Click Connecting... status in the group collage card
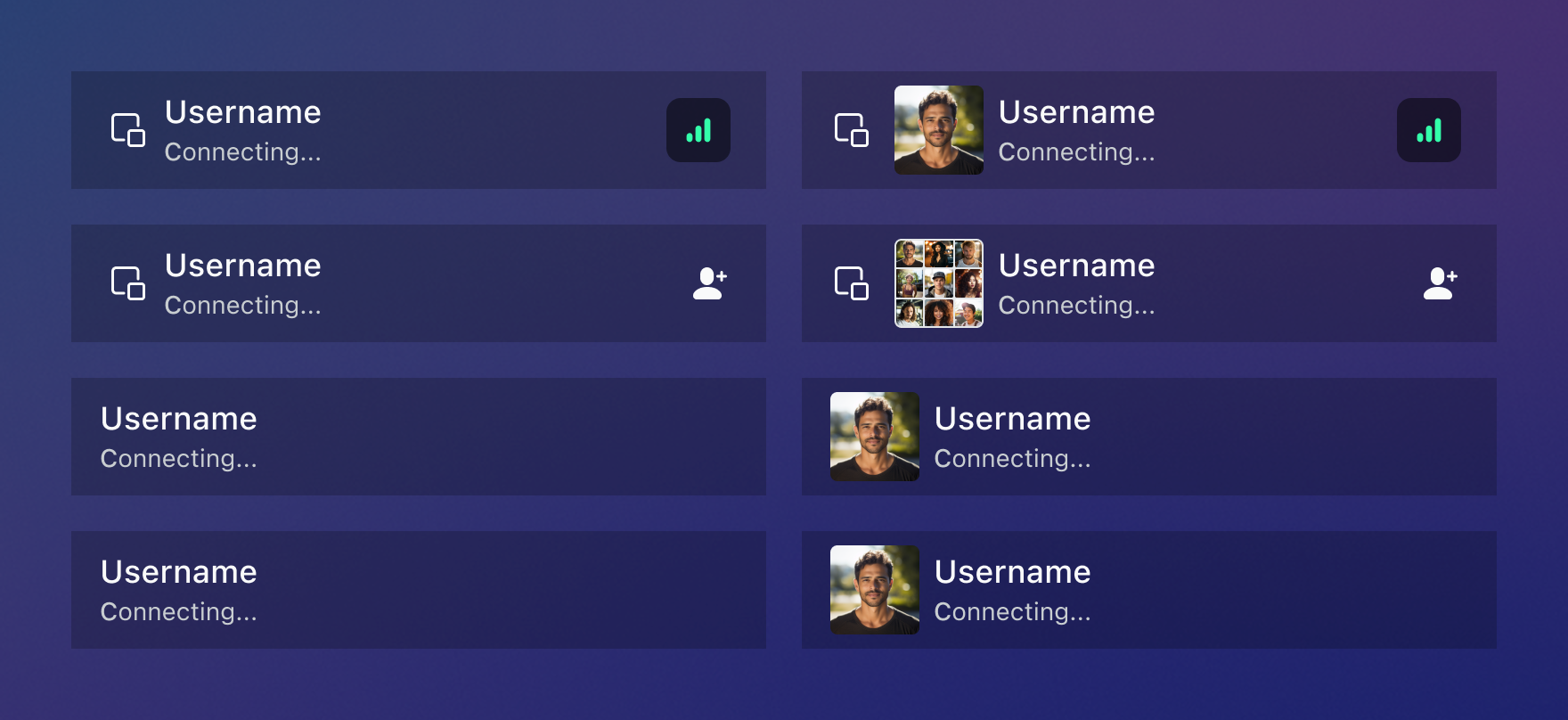This screenshot has width=1568, height=720. [1076, 306]
